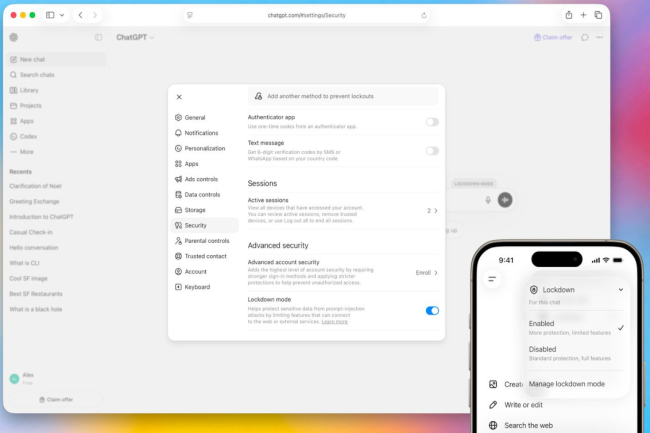
Task: Open the ChatGPT model dropdown
Action: (x=135, y=37)
